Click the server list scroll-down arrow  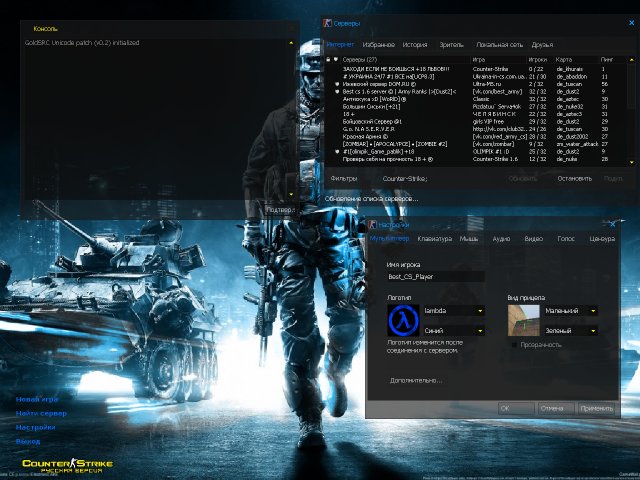pos(632,162)
